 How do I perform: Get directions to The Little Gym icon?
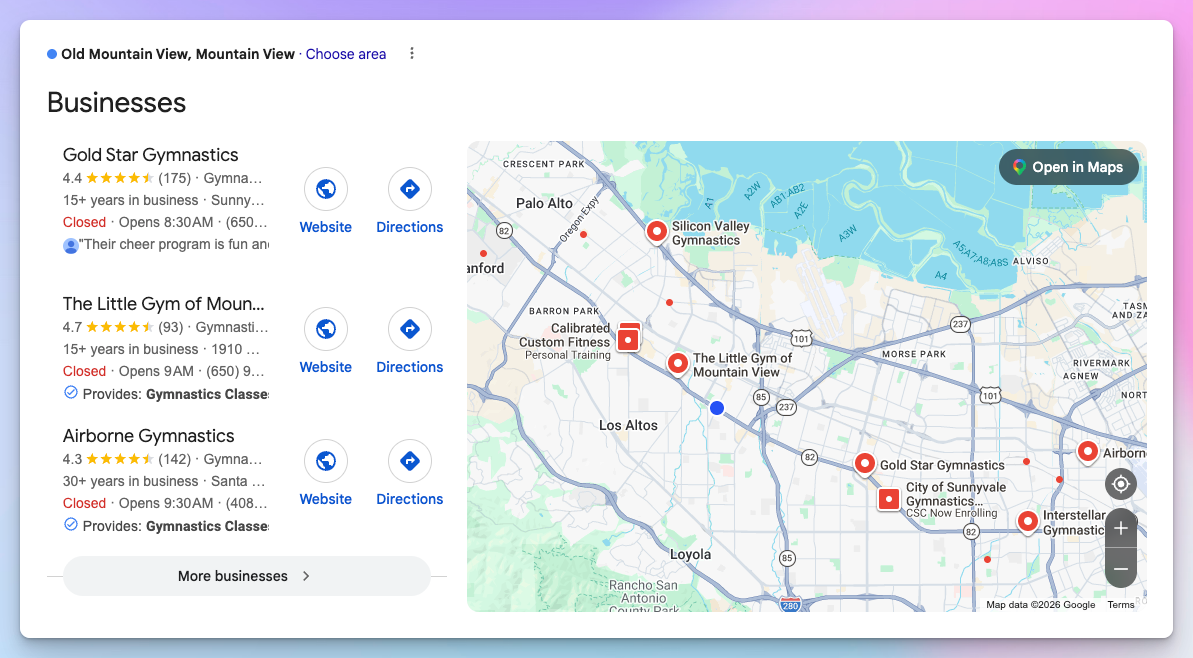[x=409, y=329]
